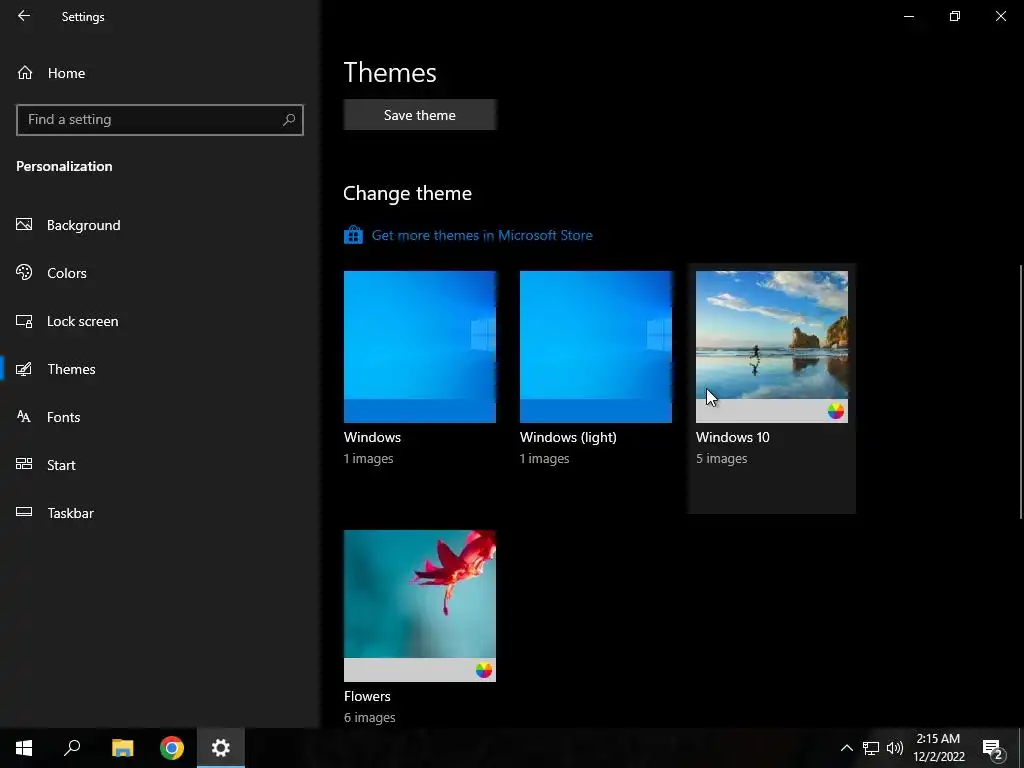Open the network status tray icon

(871, 748)
